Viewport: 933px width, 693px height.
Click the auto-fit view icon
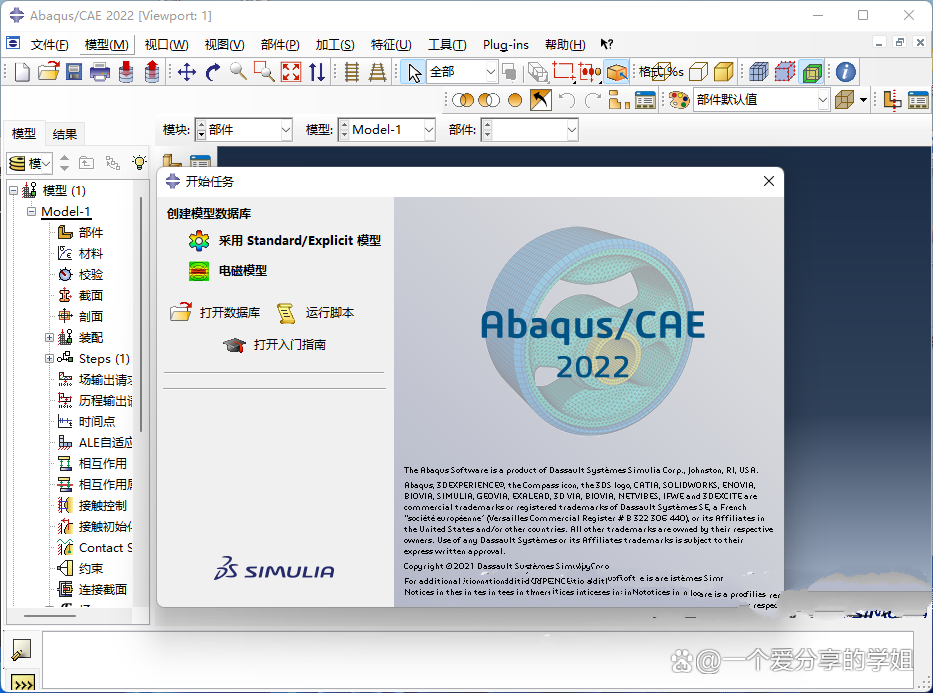(x=291, y=72)
